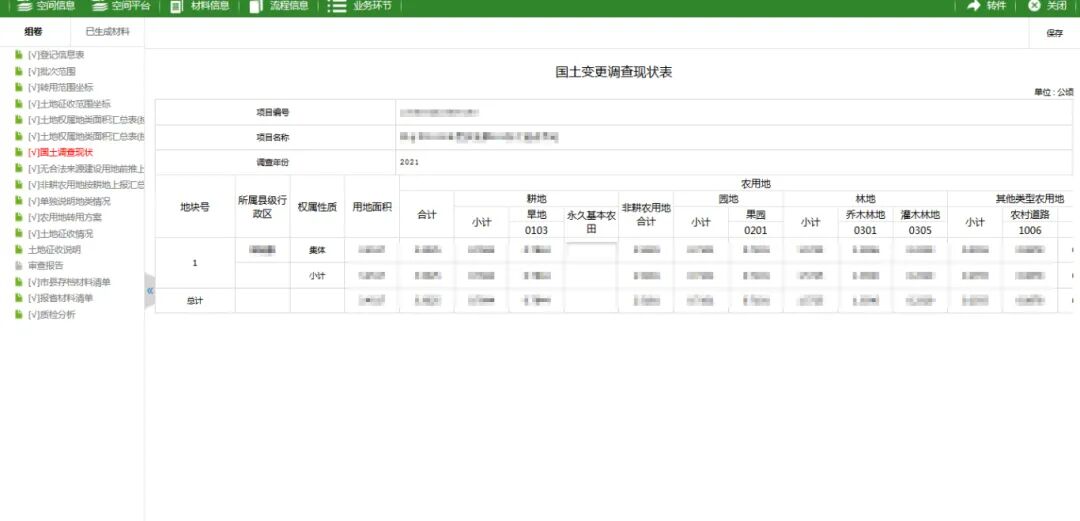The height and width of the screenshot is (521, 1080).
Task: Click file icon beside 批次范围
Action: click(x=19, y=71)
